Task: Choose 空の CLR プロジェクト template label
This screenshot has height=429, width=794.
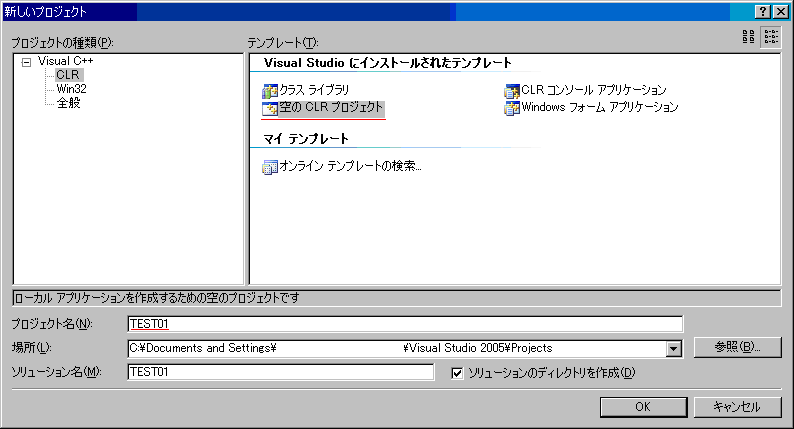Action: click(331, 107)
